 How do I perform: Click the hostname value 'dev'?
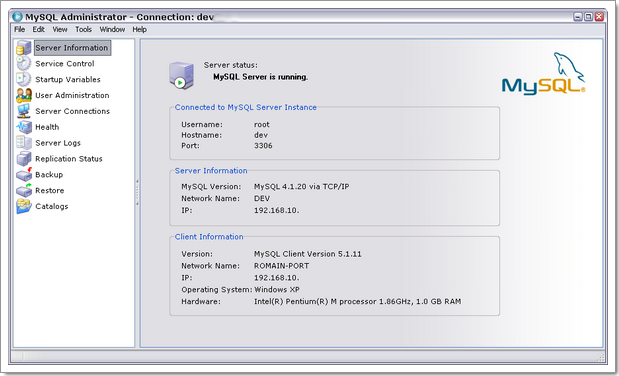click(261, 135)
